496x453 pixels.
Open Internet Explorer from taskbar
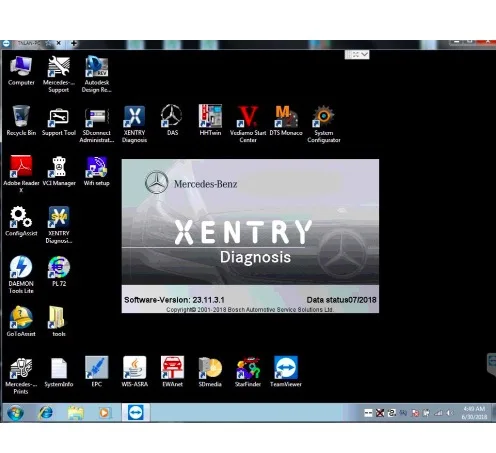pos(46,413)
